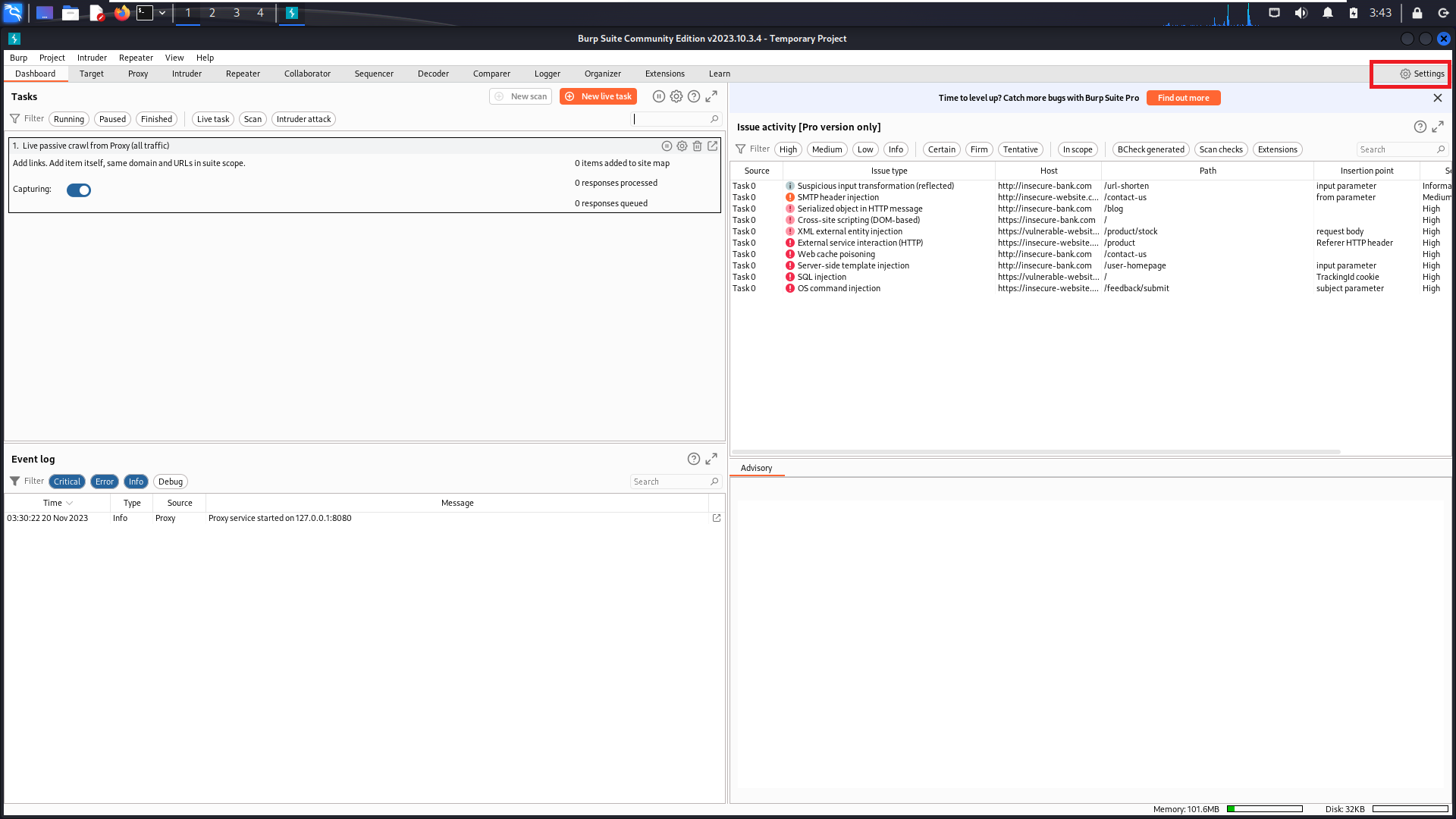The image size is (1456, 819).
Task: Click the Issue activity filter funnel icon
Action: [x=740, y=149]
